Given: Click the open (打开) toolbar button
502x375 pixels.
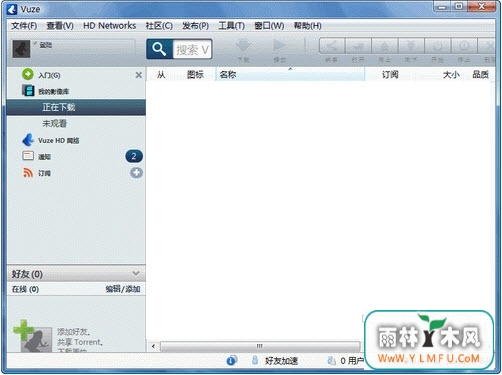Looking at the screenshot, I should coord(358,46).
